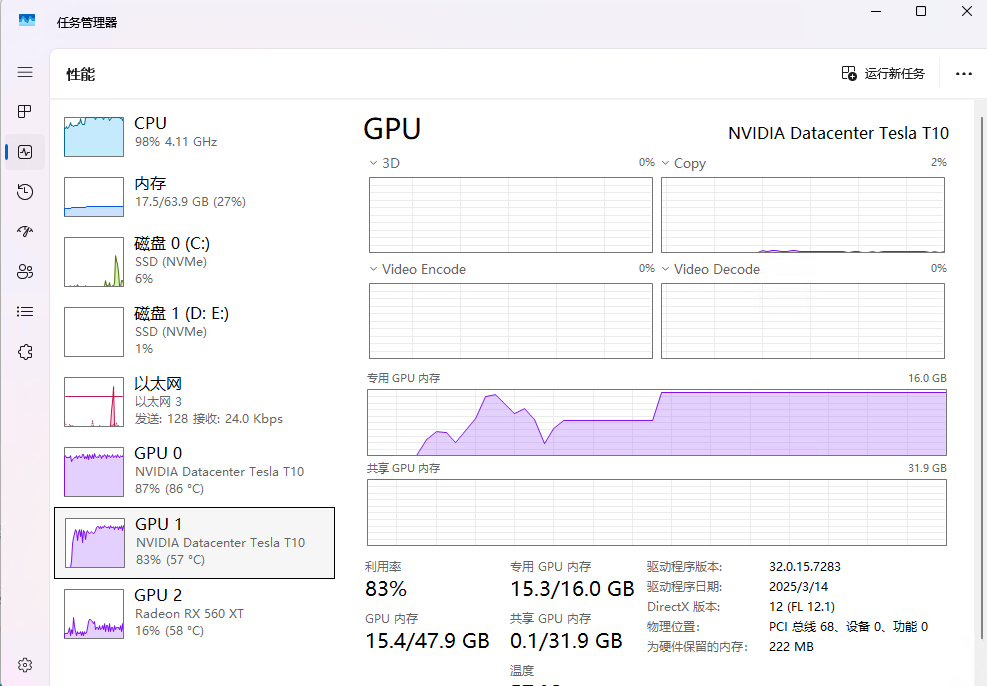The width and height of the screenshot is (987, 686).
Task: Click the 运行新任务 button
Action: (x=883, y=73)
